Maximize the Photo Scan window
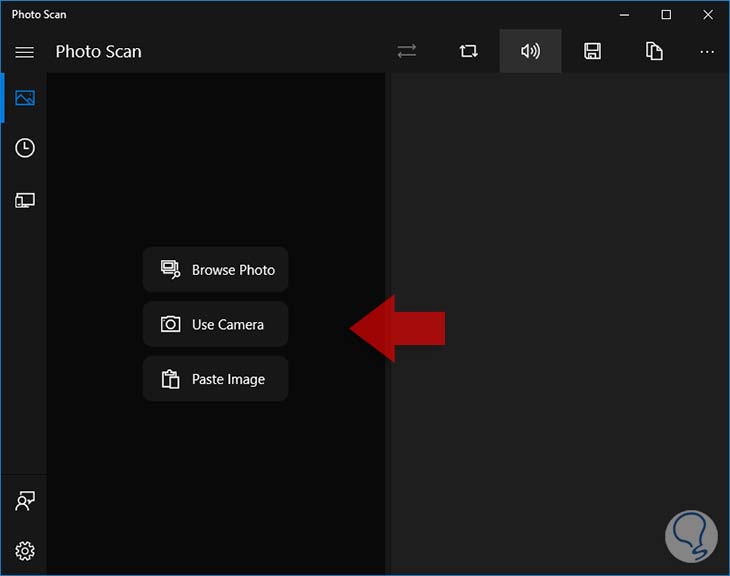Viewport: 730px width, 576px height. pos(666,15)
